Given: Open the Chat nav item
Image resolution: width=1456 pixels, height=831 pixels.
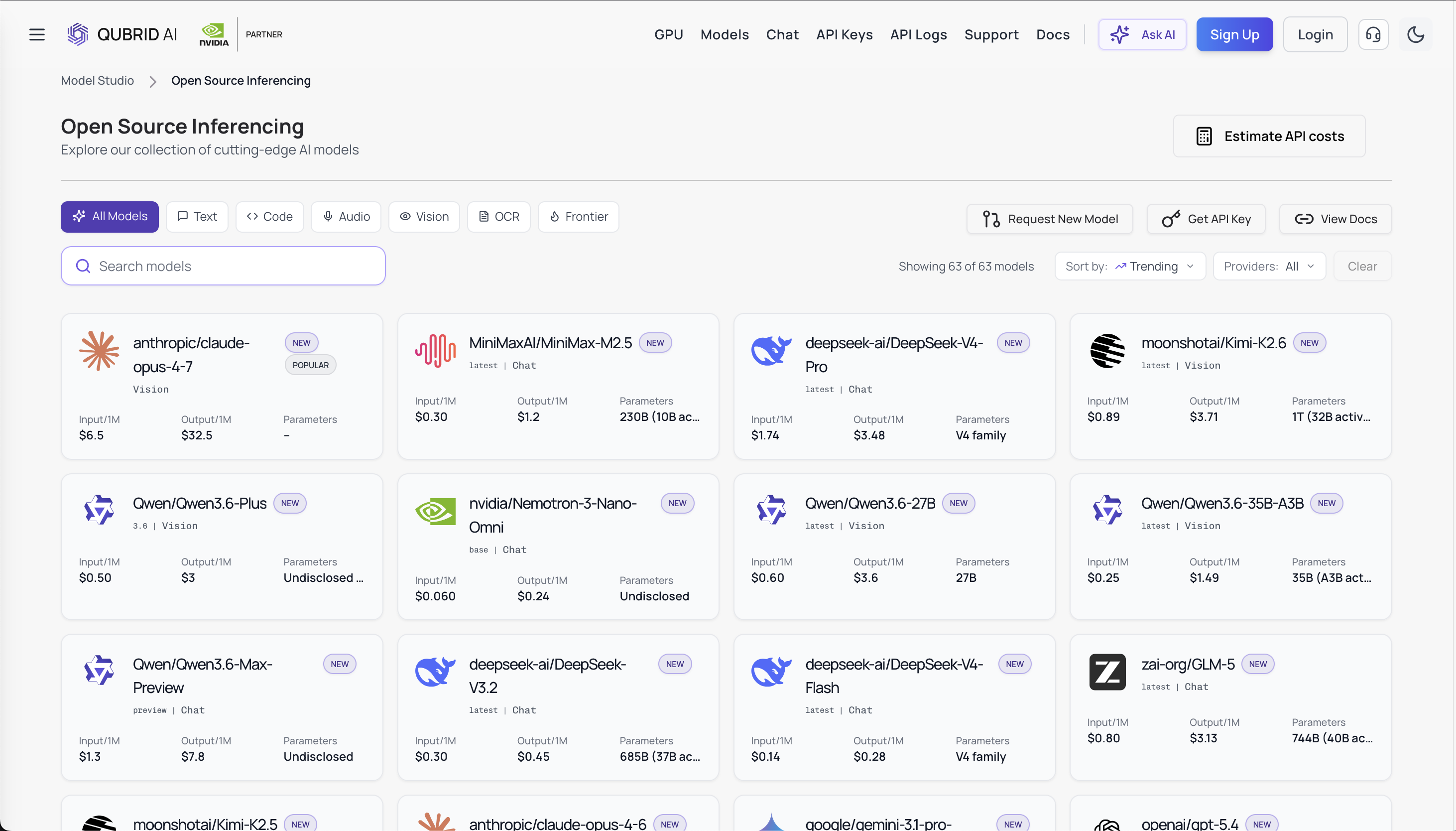Looking at the screenshot, I should click(782, 34).
